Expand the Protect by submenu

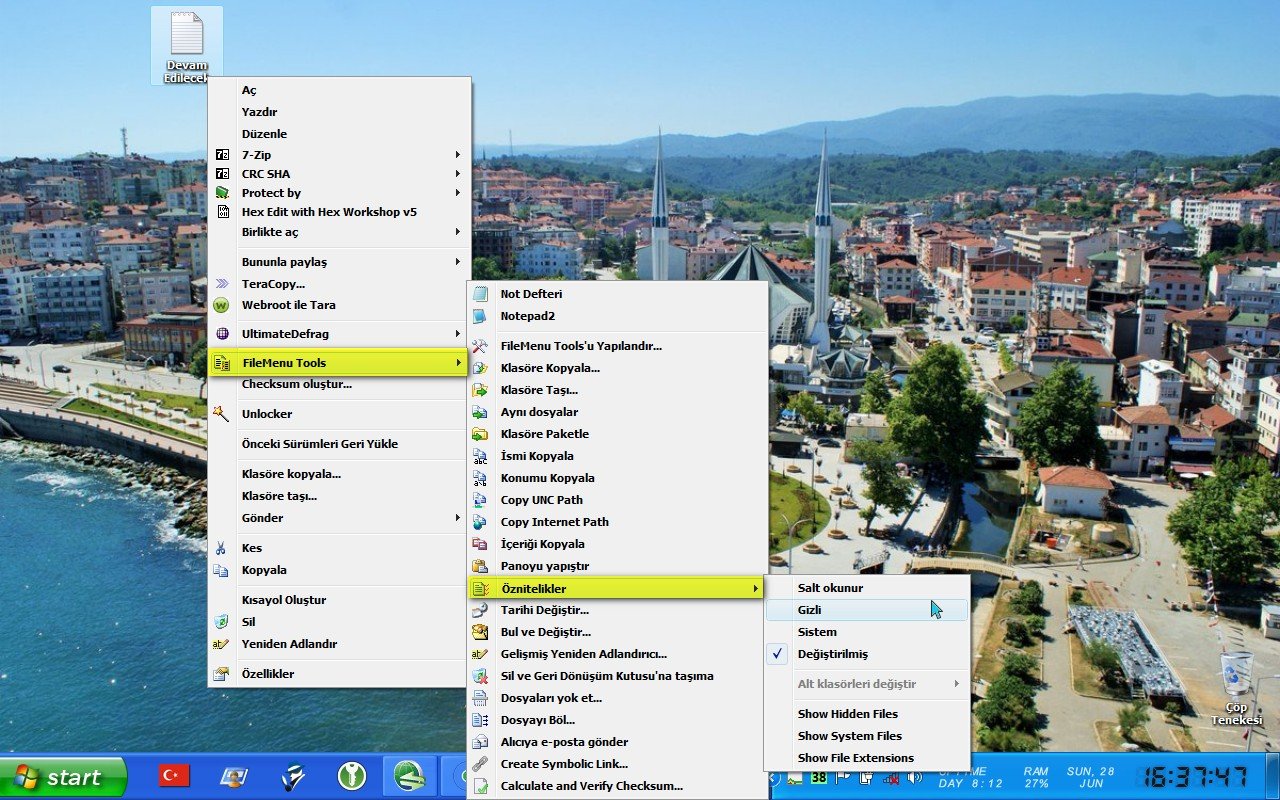tap(339, 193)
